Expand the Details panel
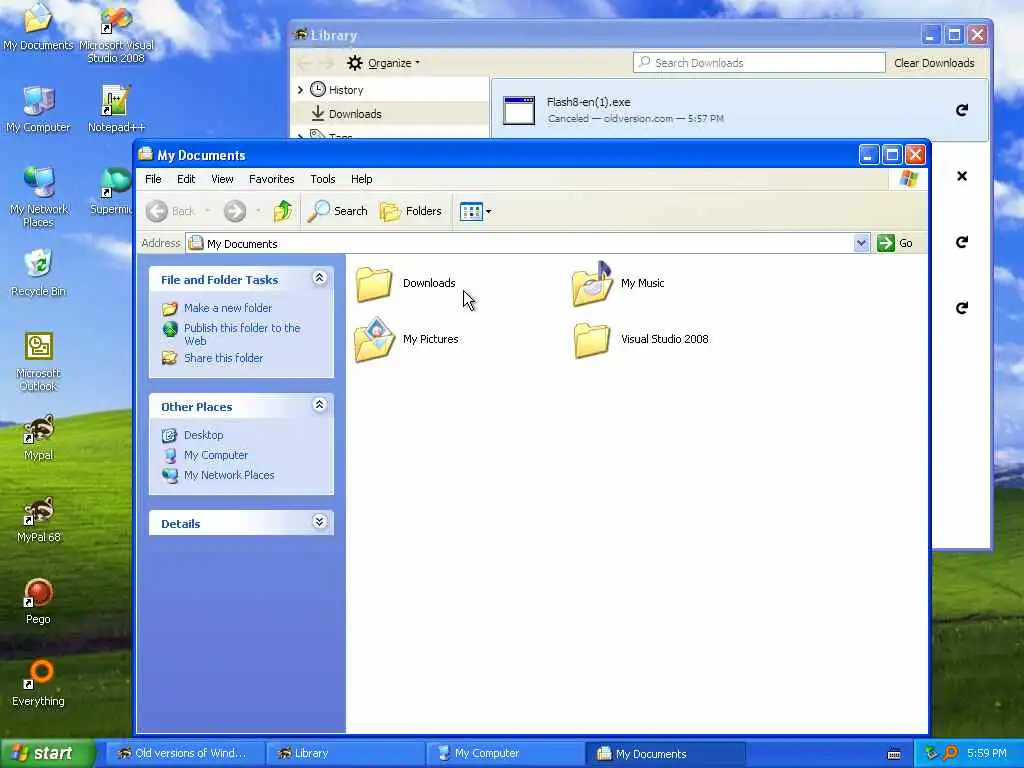 [319, 522]
